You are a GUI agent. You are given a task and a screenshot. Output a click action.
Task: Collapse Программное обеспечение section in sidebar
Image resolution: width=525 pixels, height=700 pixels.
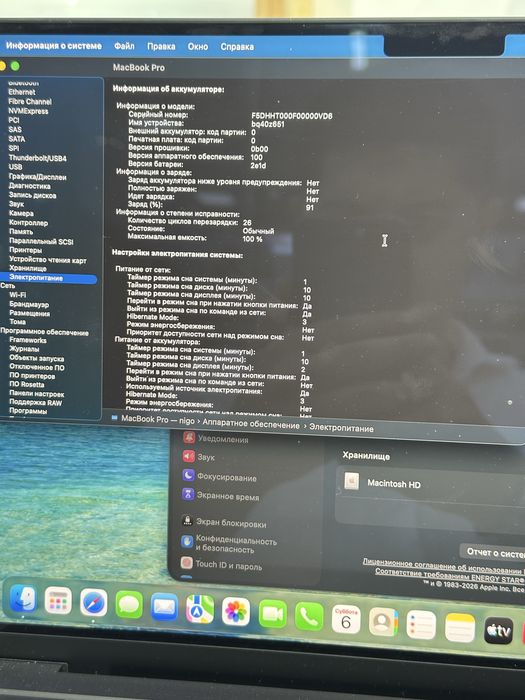pos(44,332)
